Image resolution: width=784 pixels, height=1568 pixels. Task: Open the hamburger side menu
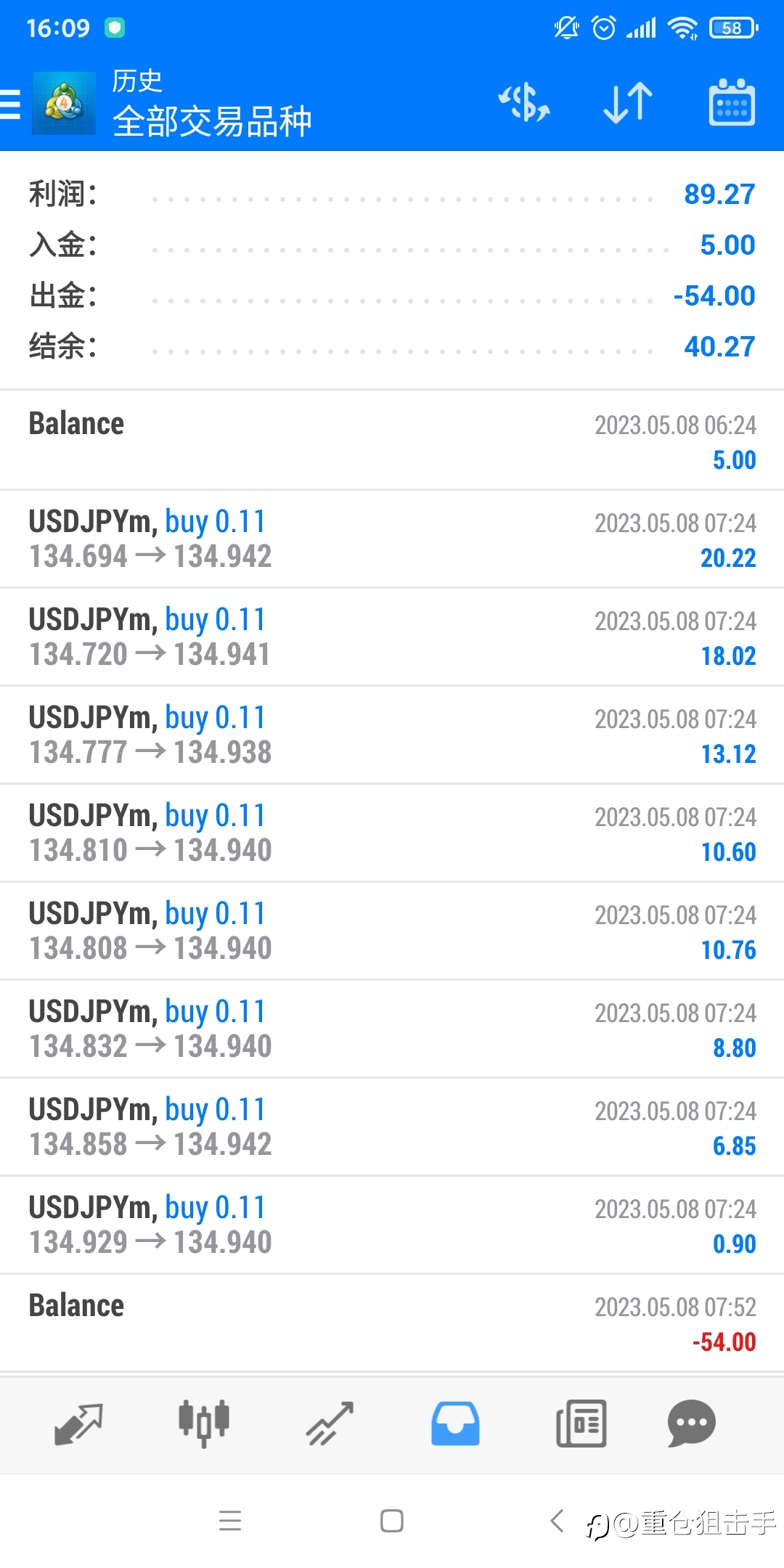10,104
